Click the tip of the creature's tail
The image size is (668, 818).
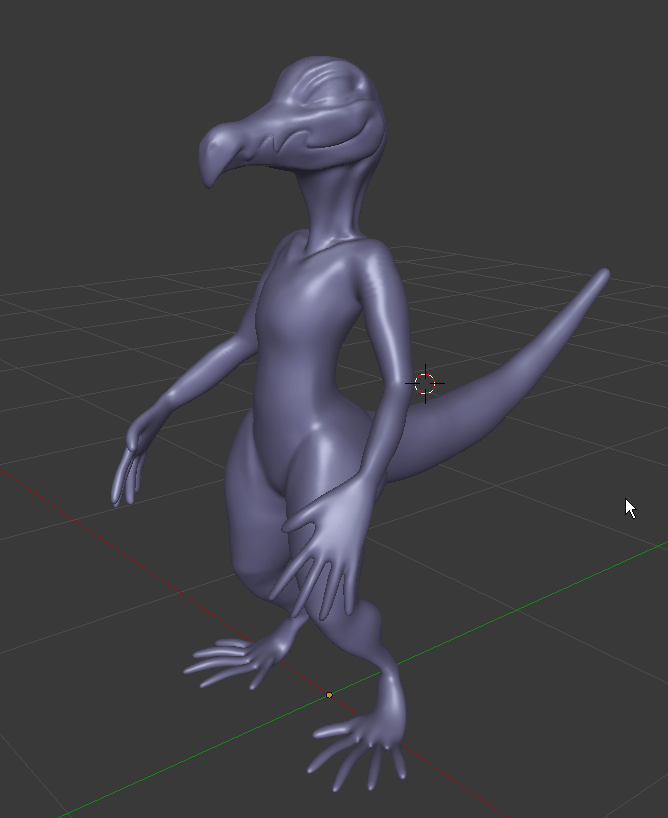(604, 273)
